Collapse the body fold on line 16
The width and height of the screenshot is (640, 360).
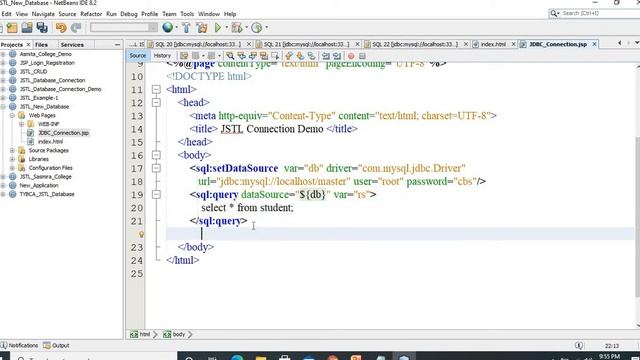pos(156,155)
